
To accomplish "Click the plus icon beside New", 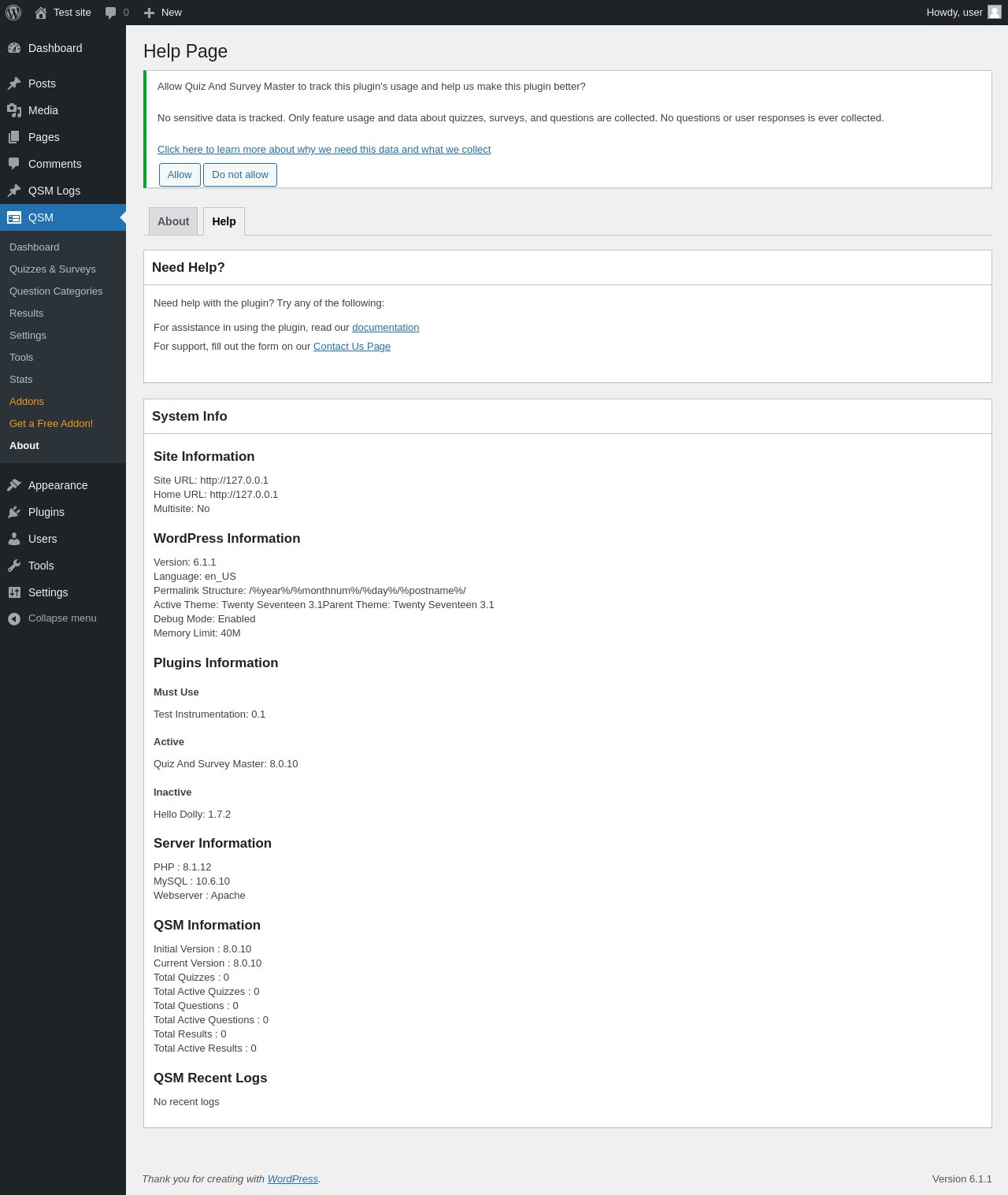I will coord(149,13).
